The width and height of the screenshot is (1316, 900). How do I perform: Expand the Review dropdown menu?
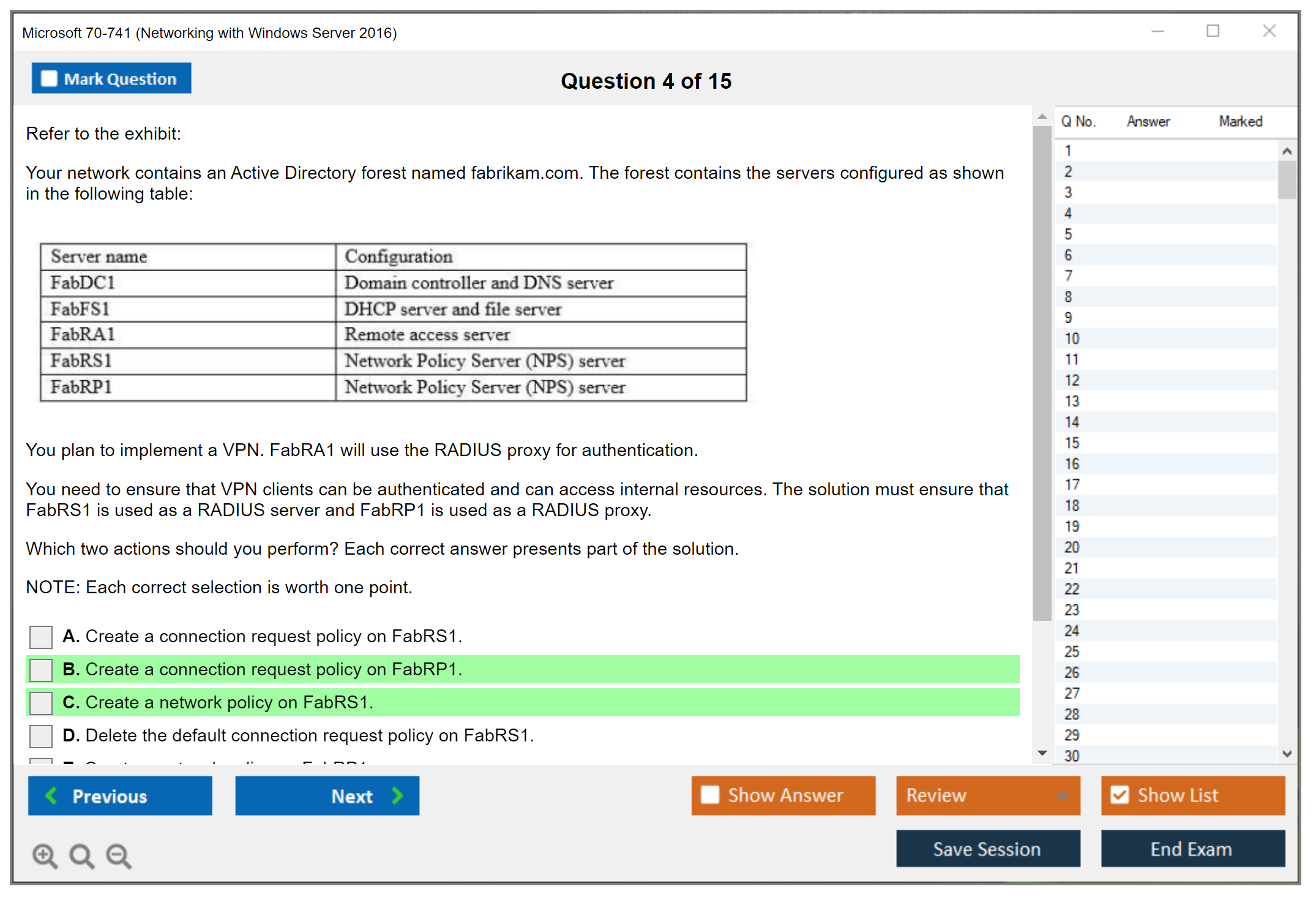(1062, 795)
